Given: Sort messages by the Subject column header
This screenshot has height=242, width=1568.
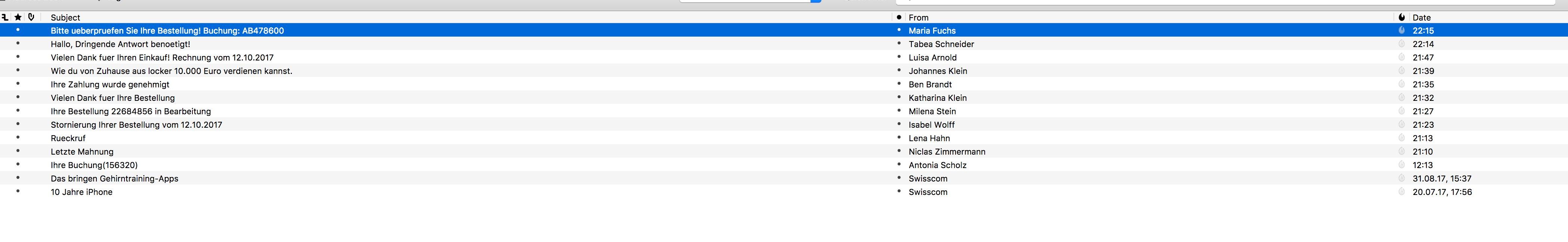Looking at the screenshot, I should tap(65, 18).
